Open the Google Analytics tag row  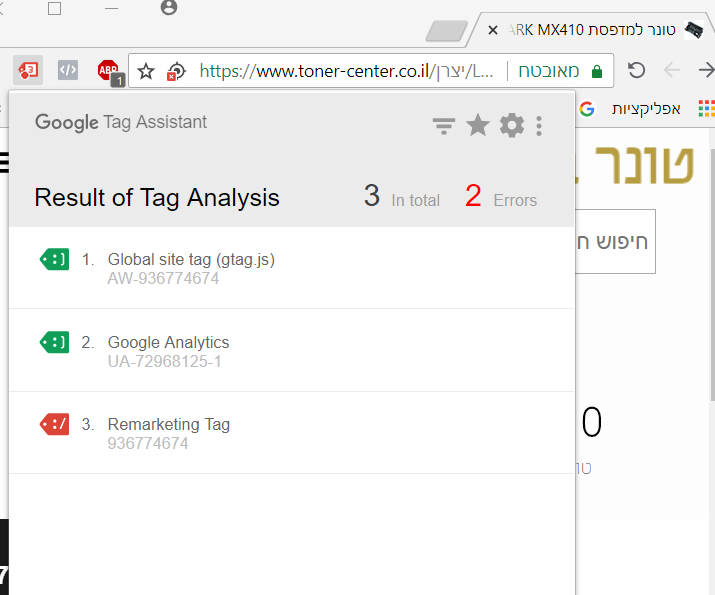pos(291,350)
